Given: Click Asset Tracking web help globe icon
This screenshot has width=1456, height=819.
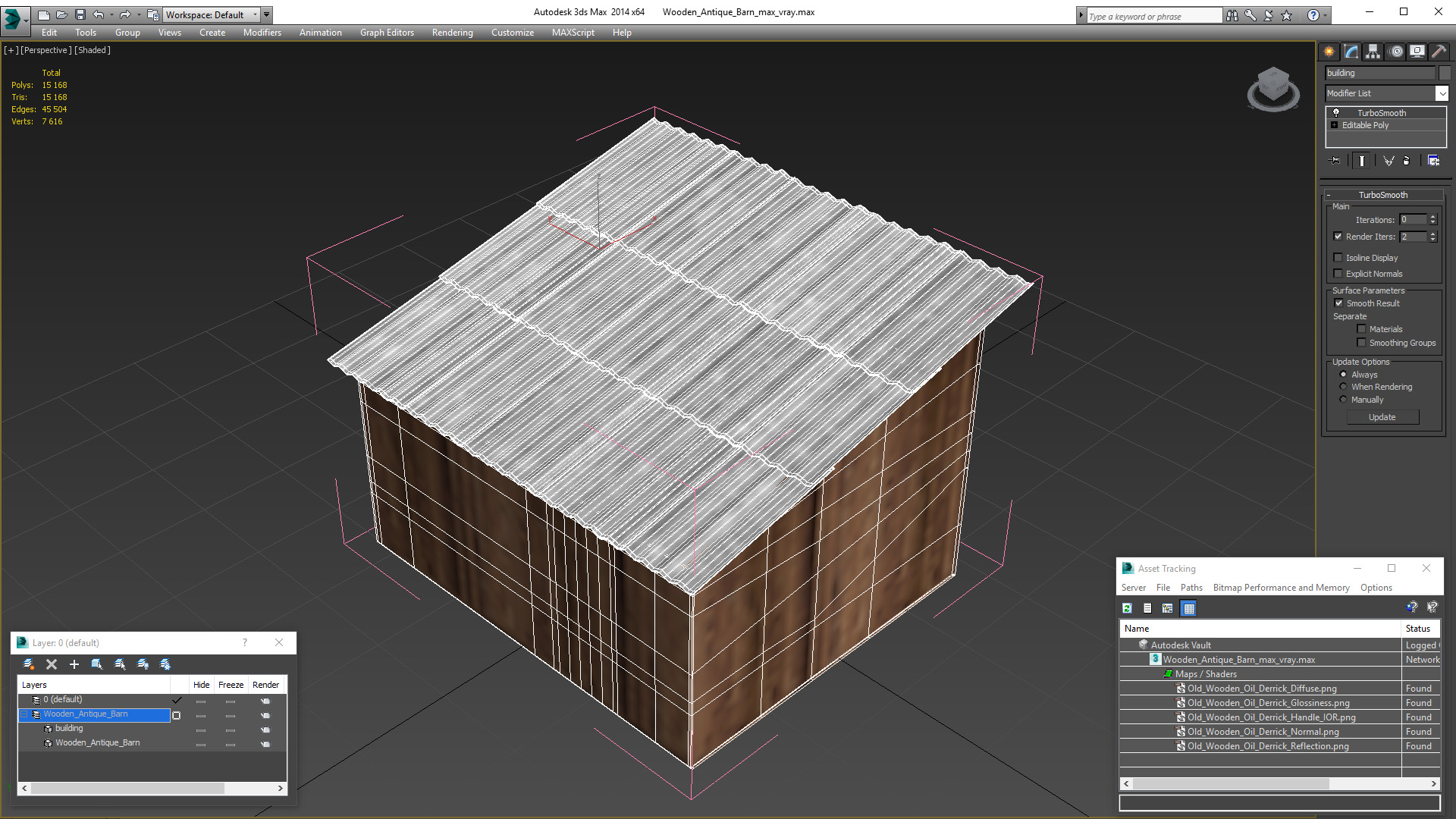Looking at the screenshot, I should [x=1411, y=607].
